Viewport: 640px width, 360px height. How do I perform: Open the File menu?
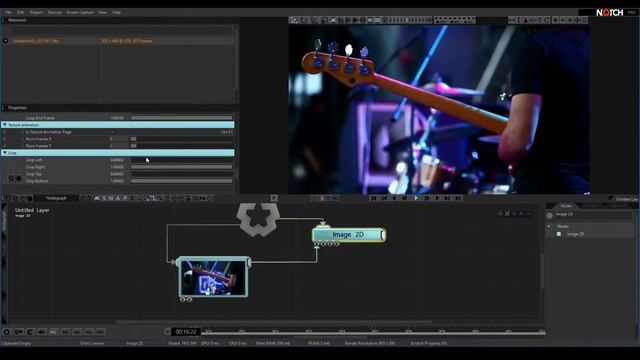[8, 12]
